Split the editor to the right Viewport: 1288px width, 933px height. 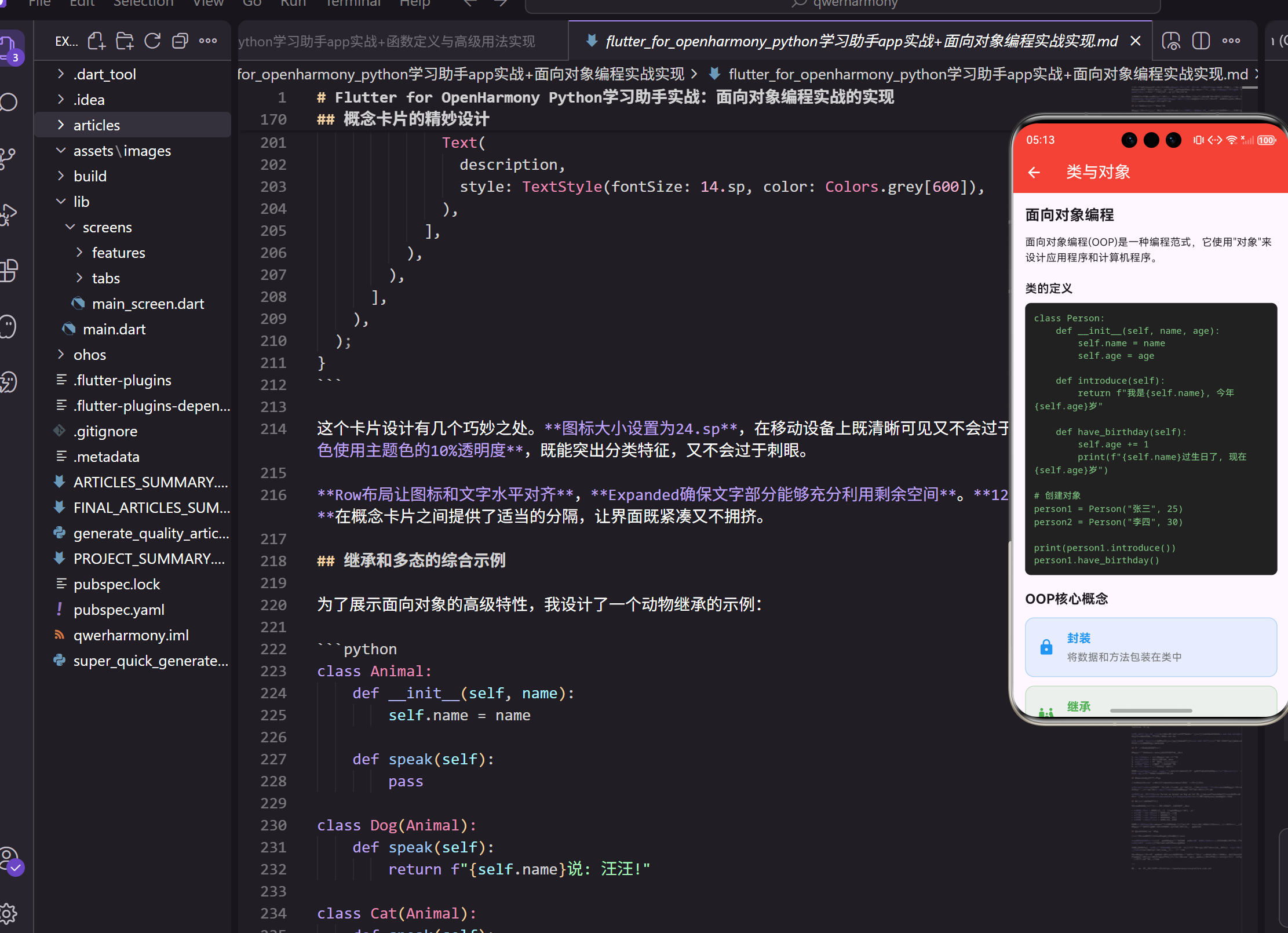[1201, 41]
